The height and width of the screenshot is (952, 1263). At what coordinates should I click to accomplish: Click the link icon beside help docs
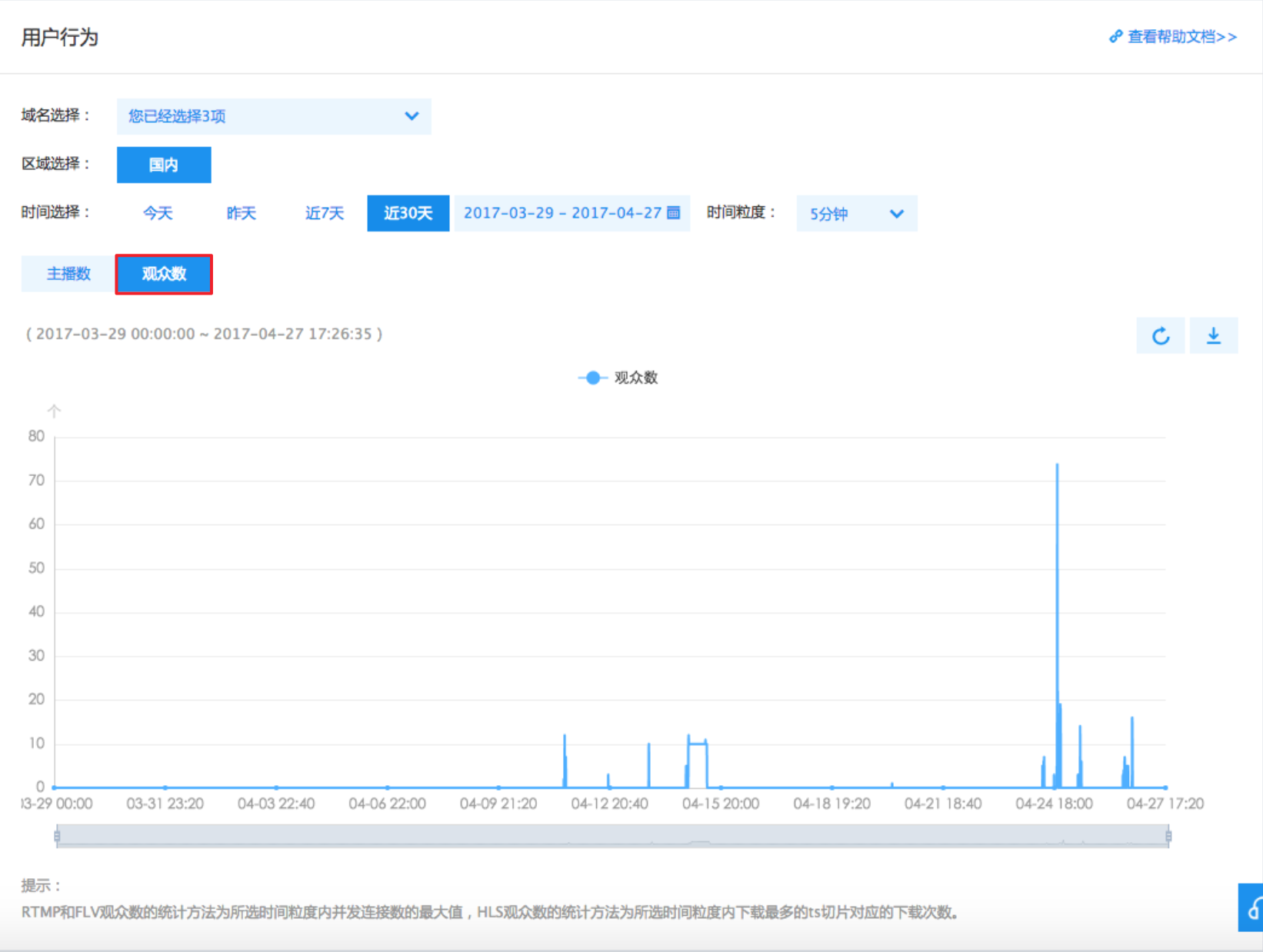1115,36
